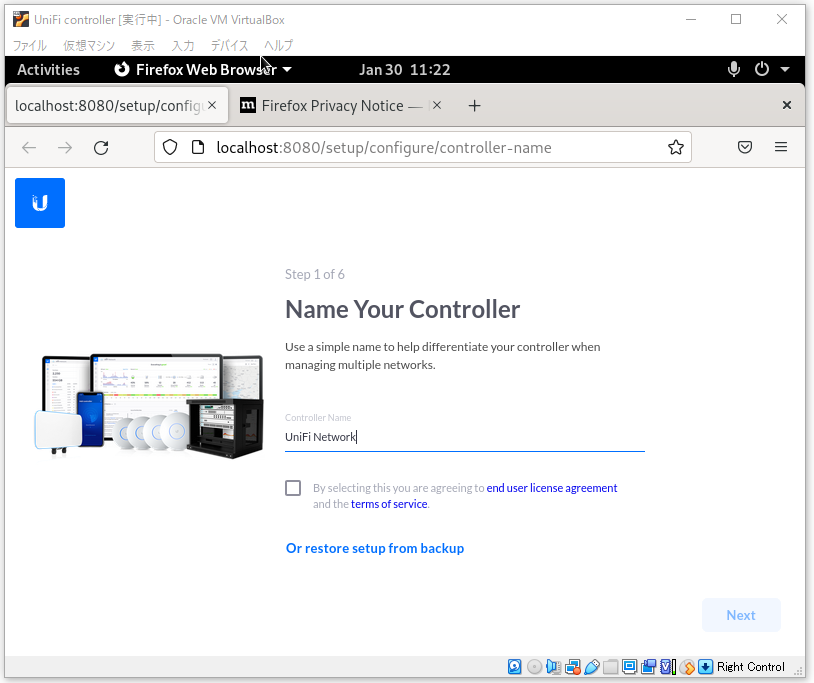The height and width of the screenshot is (683, 814).
Task: Click VirtualBox keyboard capture arrow icon
Action: (x=706, y=666)
